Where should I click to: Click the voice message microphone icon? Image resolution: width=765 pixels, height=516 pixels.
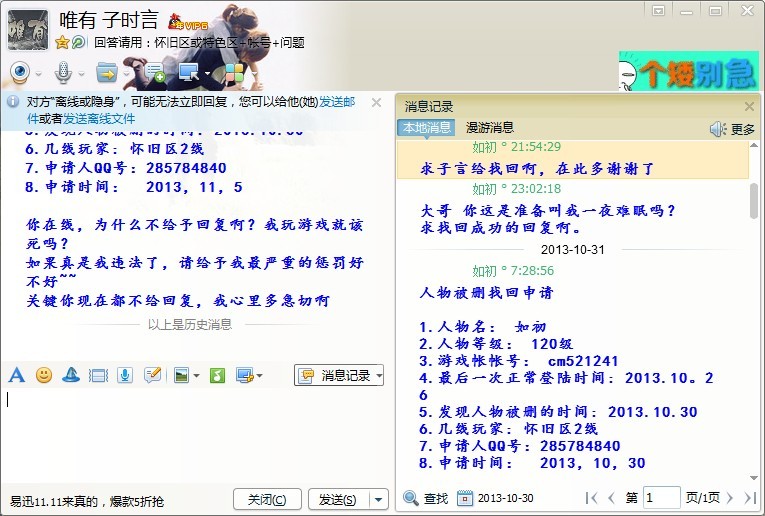click(125, 375)
